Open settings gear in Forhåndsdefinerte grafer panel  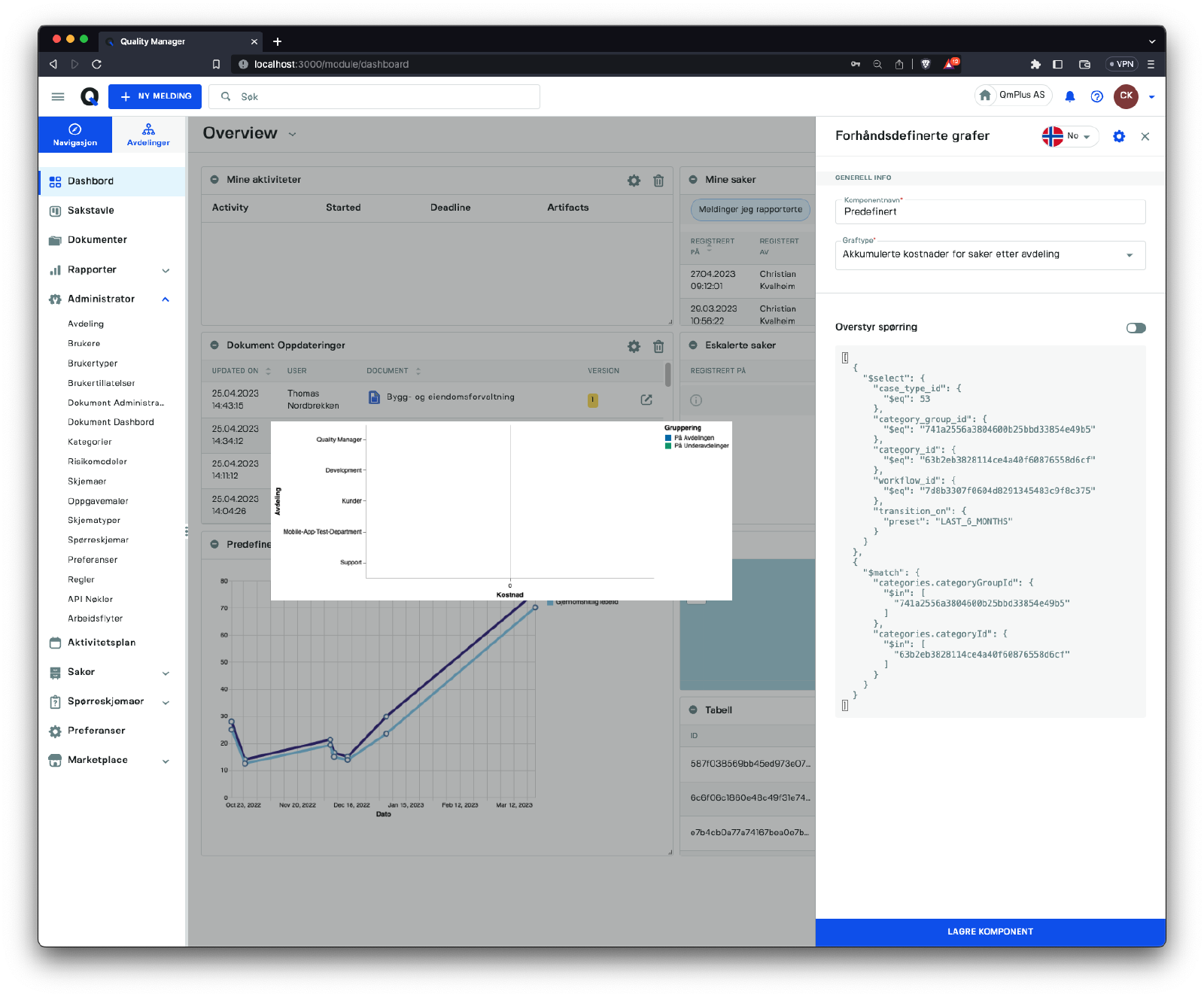1119,136
